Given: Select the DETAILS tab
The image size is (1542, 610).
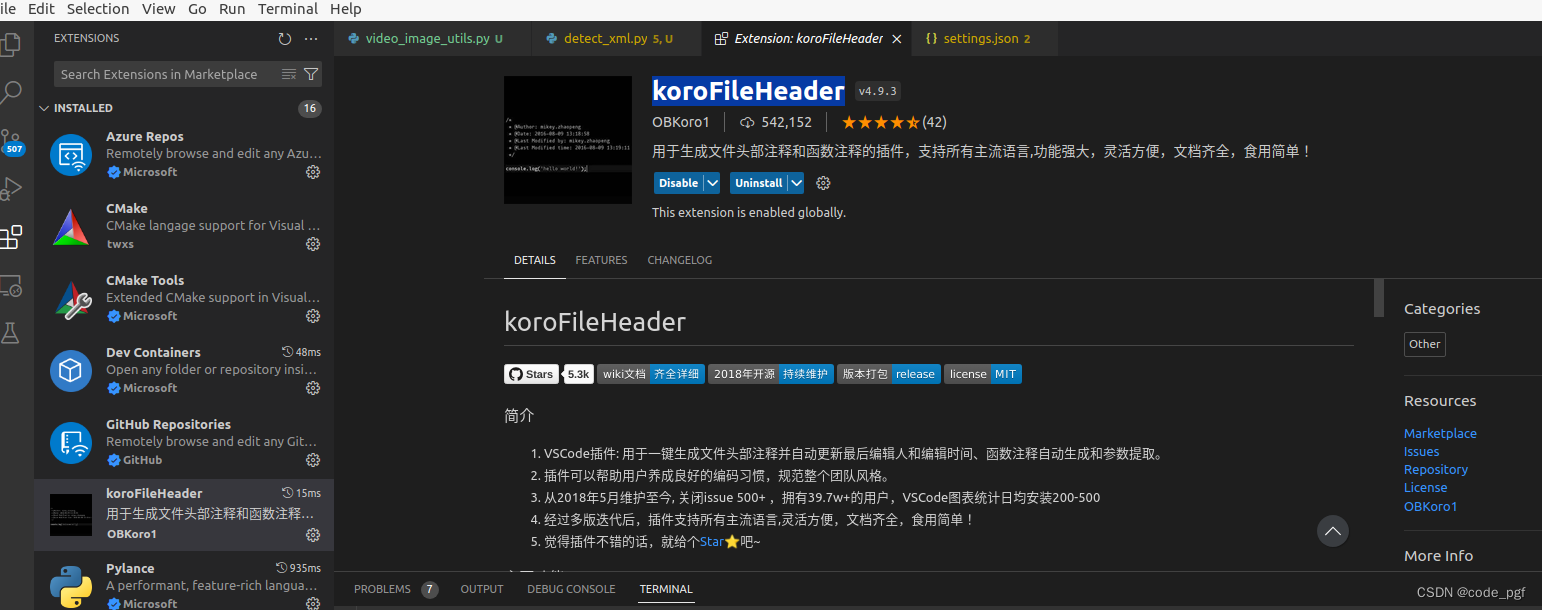Looking at the screenshot, I should [535, 260].
